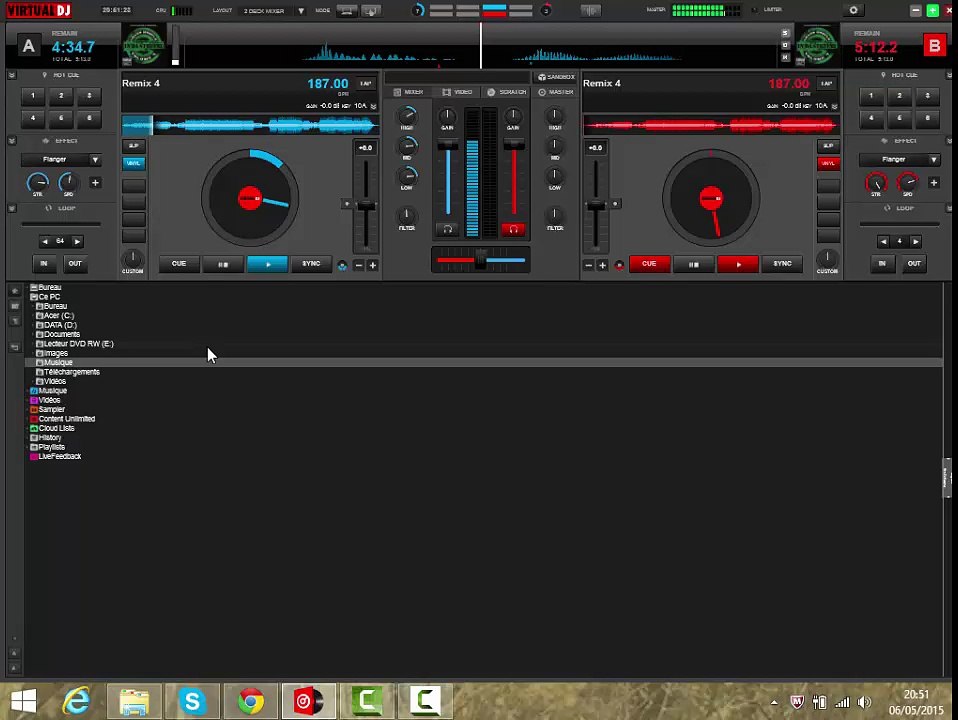This screenshot has height=720, width=958.
Task: Enable the Sandbox mode
Action: [555, 77]
